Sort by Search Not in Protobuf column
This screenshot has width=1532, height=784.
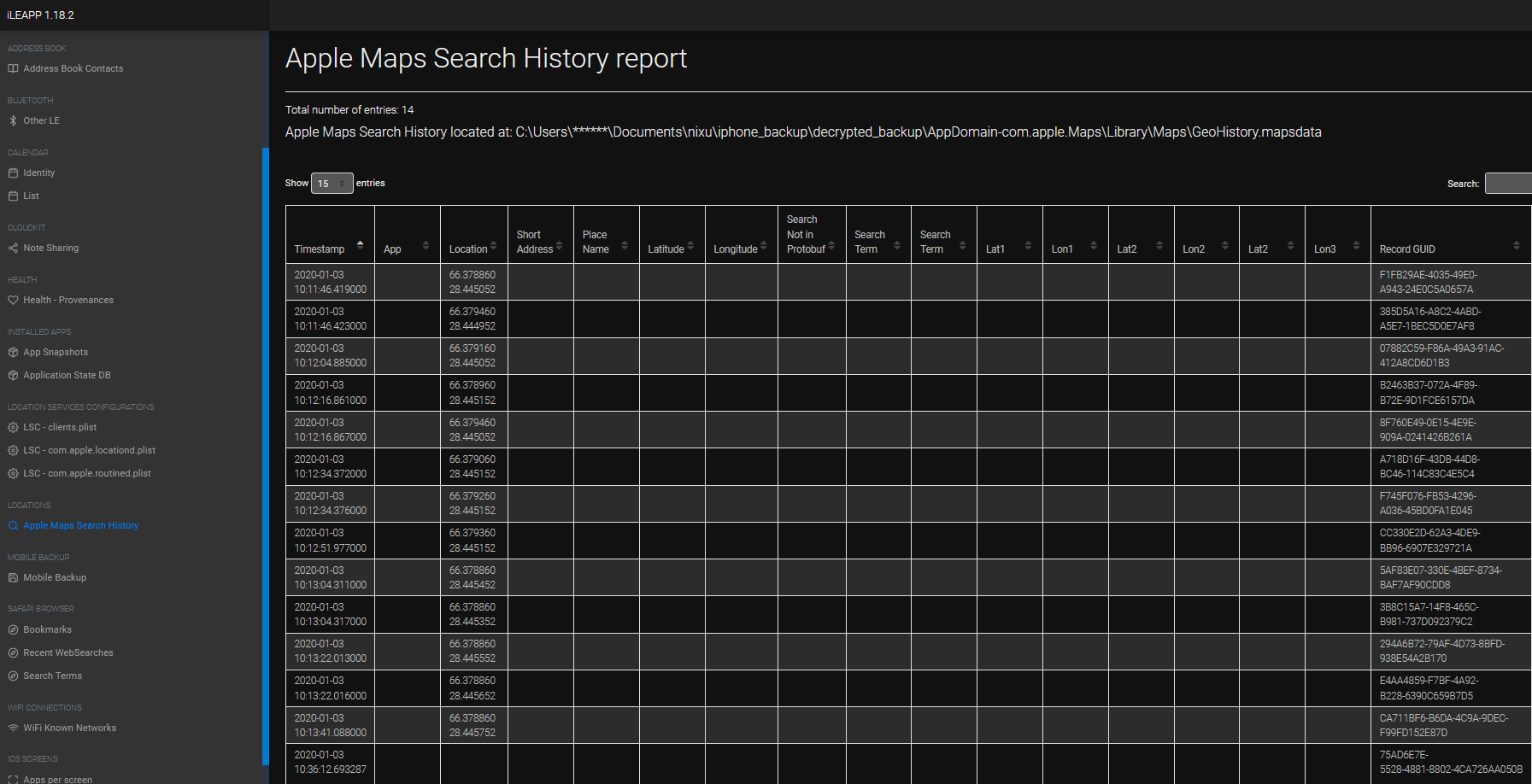point(812,235)
